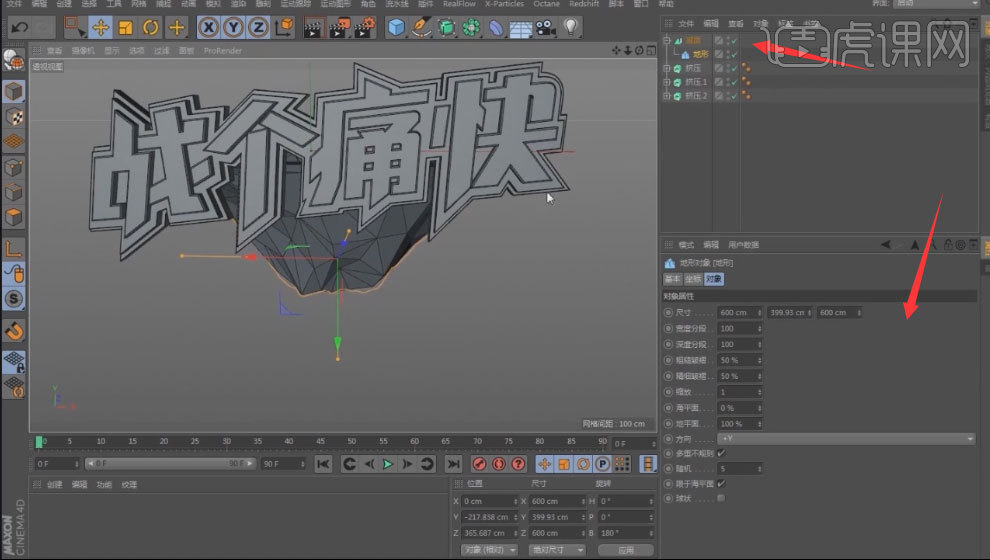
Task: Click the timeline preview range slider bar
Action: [170, 463]
